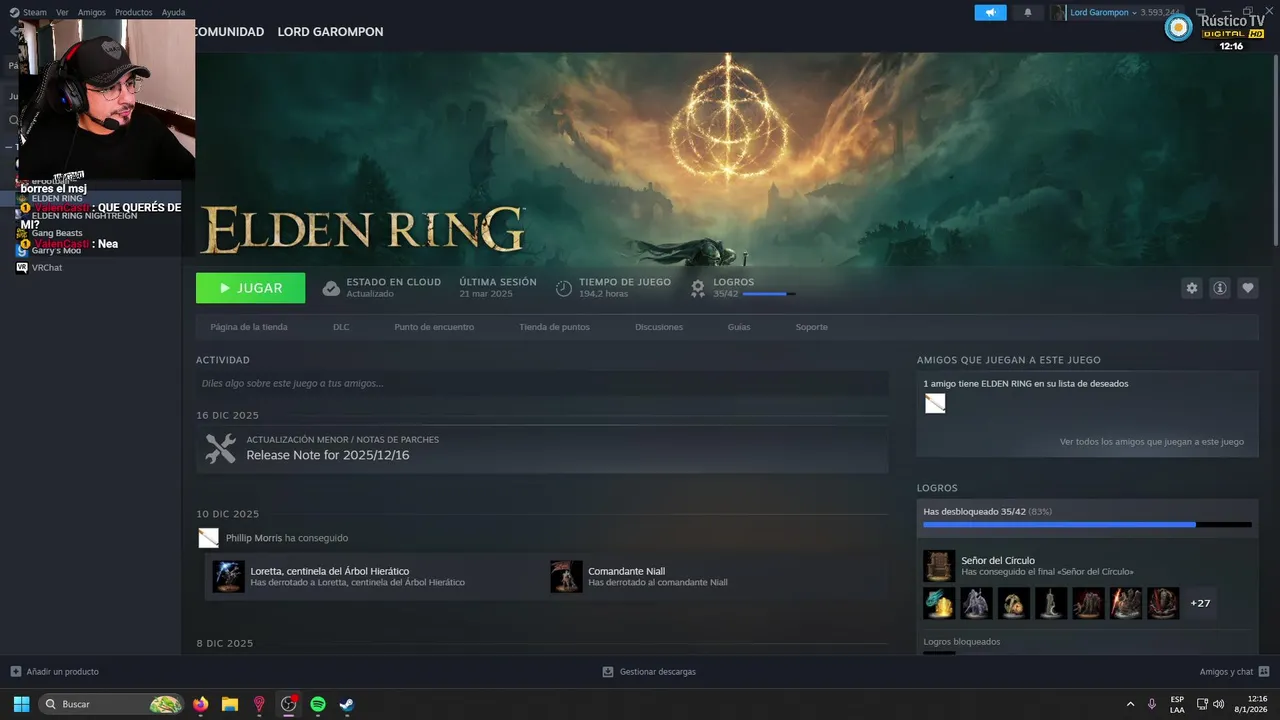Open the Discusiones link
Screen dimensions: 1280x720
click(659, 327)
